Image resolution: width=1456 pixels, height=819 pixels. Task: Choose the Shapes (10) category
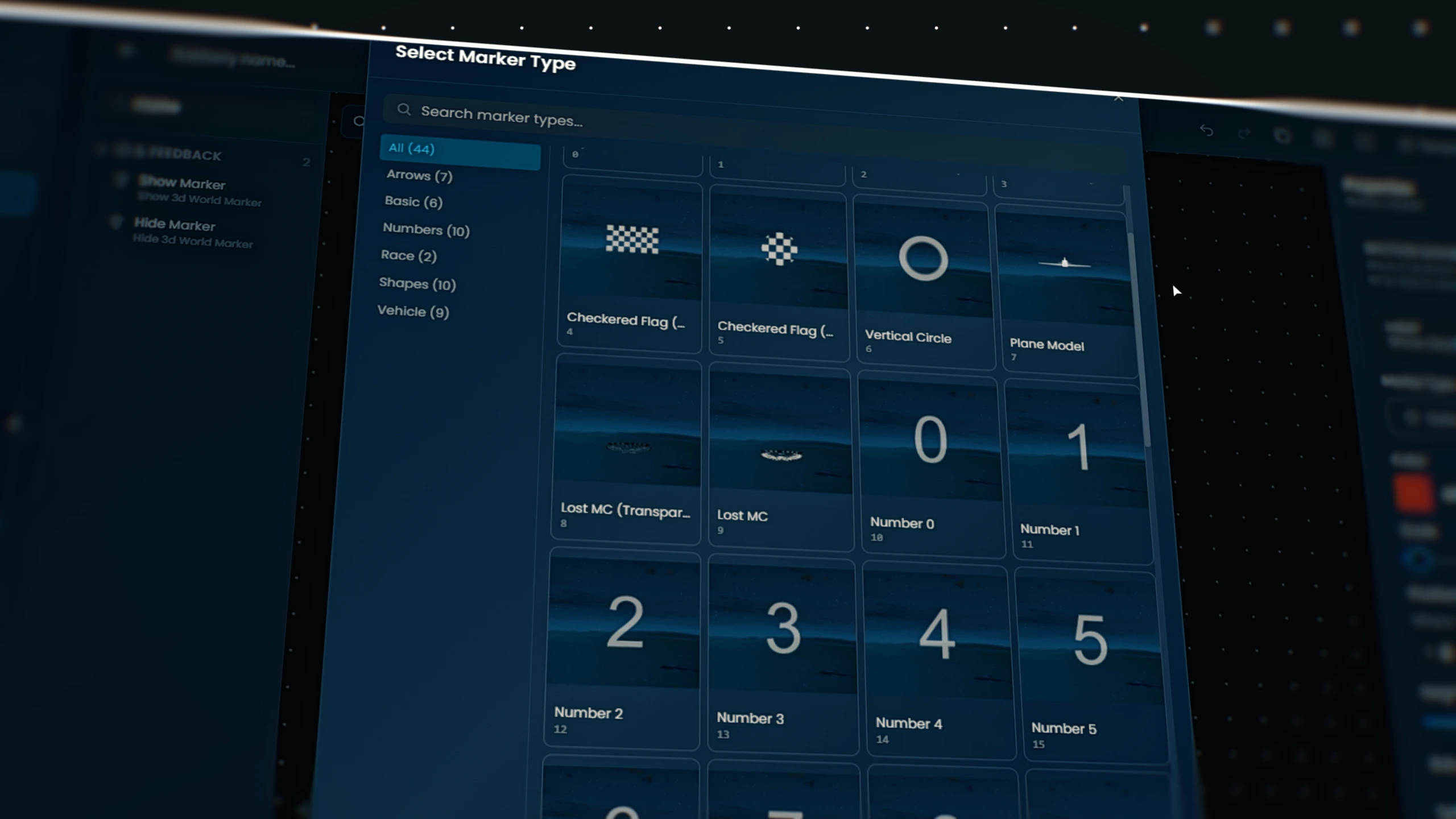[417, 283]
